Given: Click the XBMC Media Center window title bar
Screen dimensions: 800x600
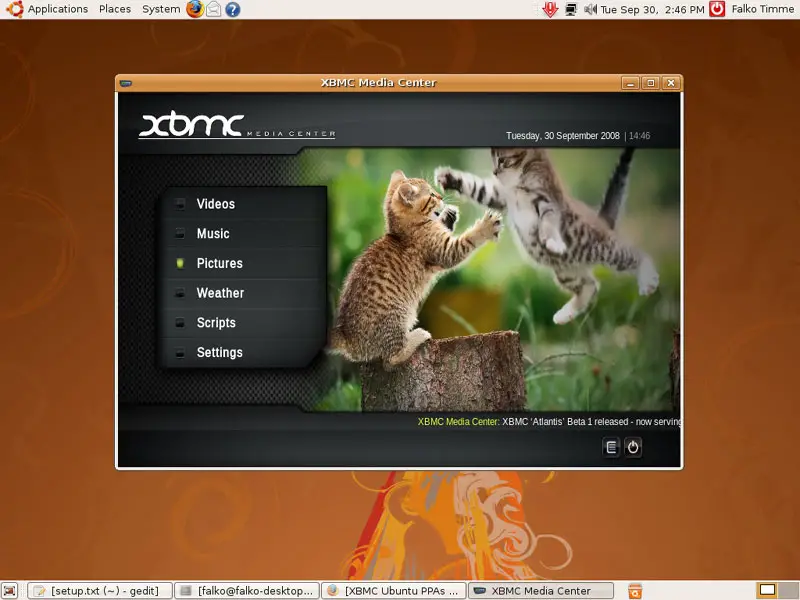Looking at the screenshot, I should [x=378, y=83].
